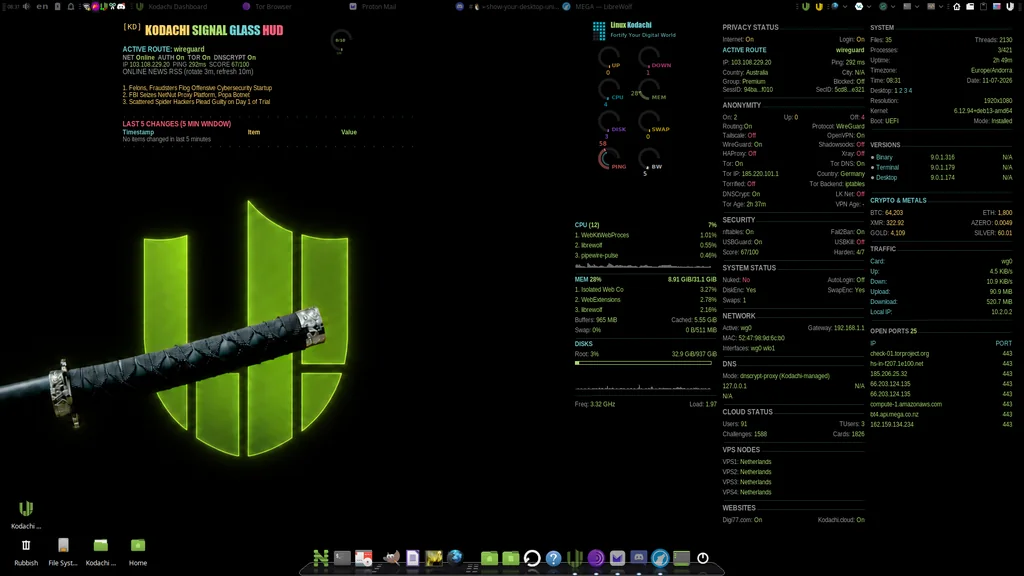This screenshot has width=1024, height=576.
Task: Click the 'Scattered Spider Hackers Plead Guilty' headline
Action: coord(196,102)
